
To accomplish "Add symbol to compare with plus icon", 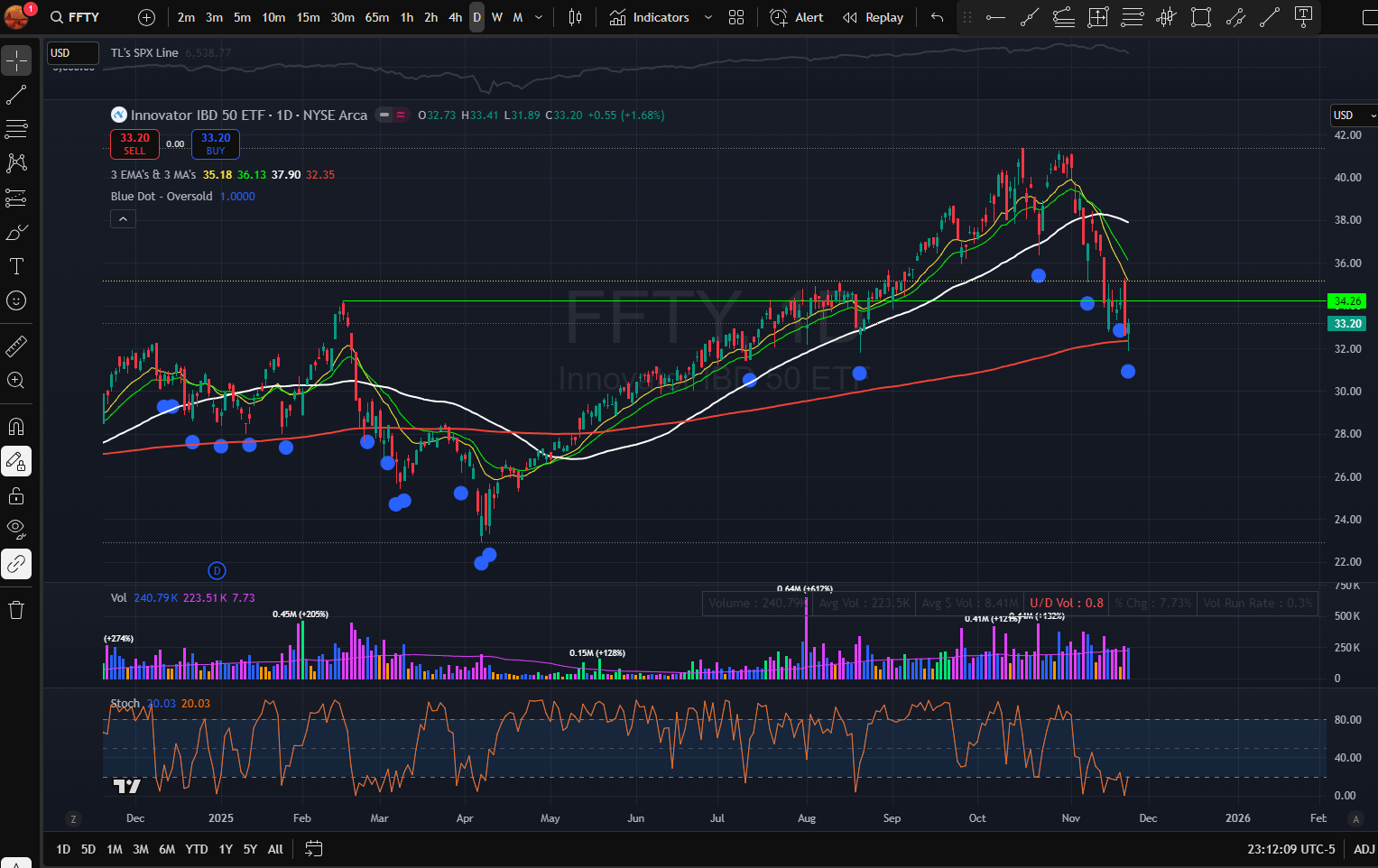I will click(147, 17).
